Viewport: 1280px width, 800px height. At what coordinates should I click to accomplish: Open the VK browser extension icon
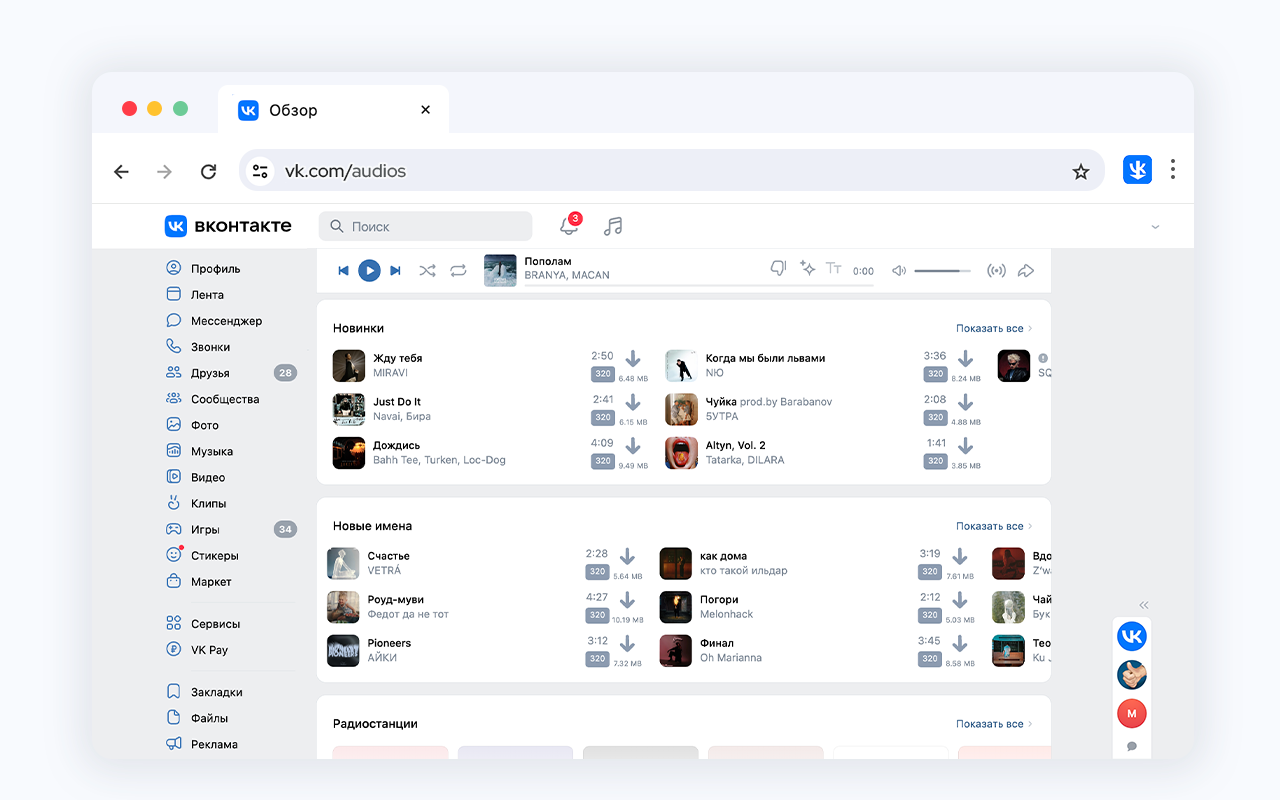coord(1137,170)
